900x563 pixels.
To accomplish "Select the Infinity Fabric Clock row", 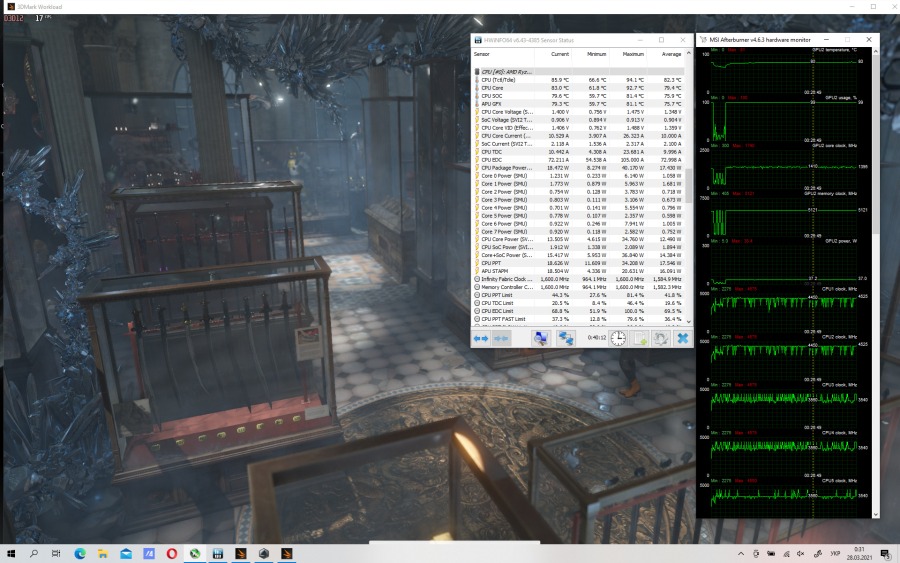I will [578, 279].
